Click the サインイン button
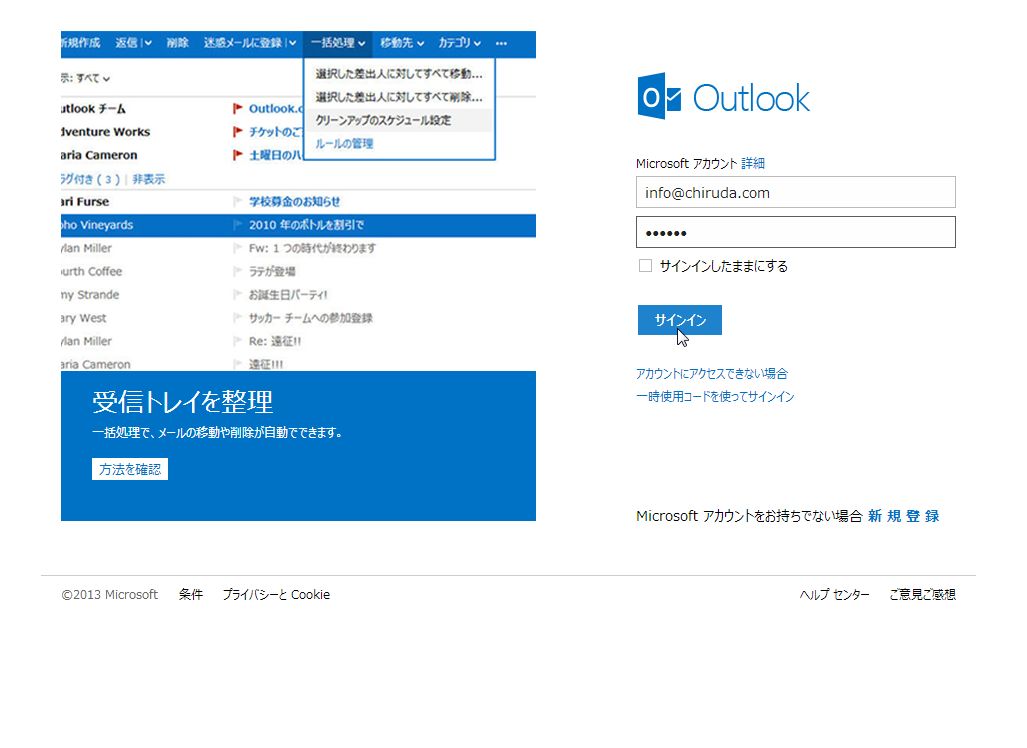Screen dimensions: 1027x748 pyautogui.click(x=680, y=320)
